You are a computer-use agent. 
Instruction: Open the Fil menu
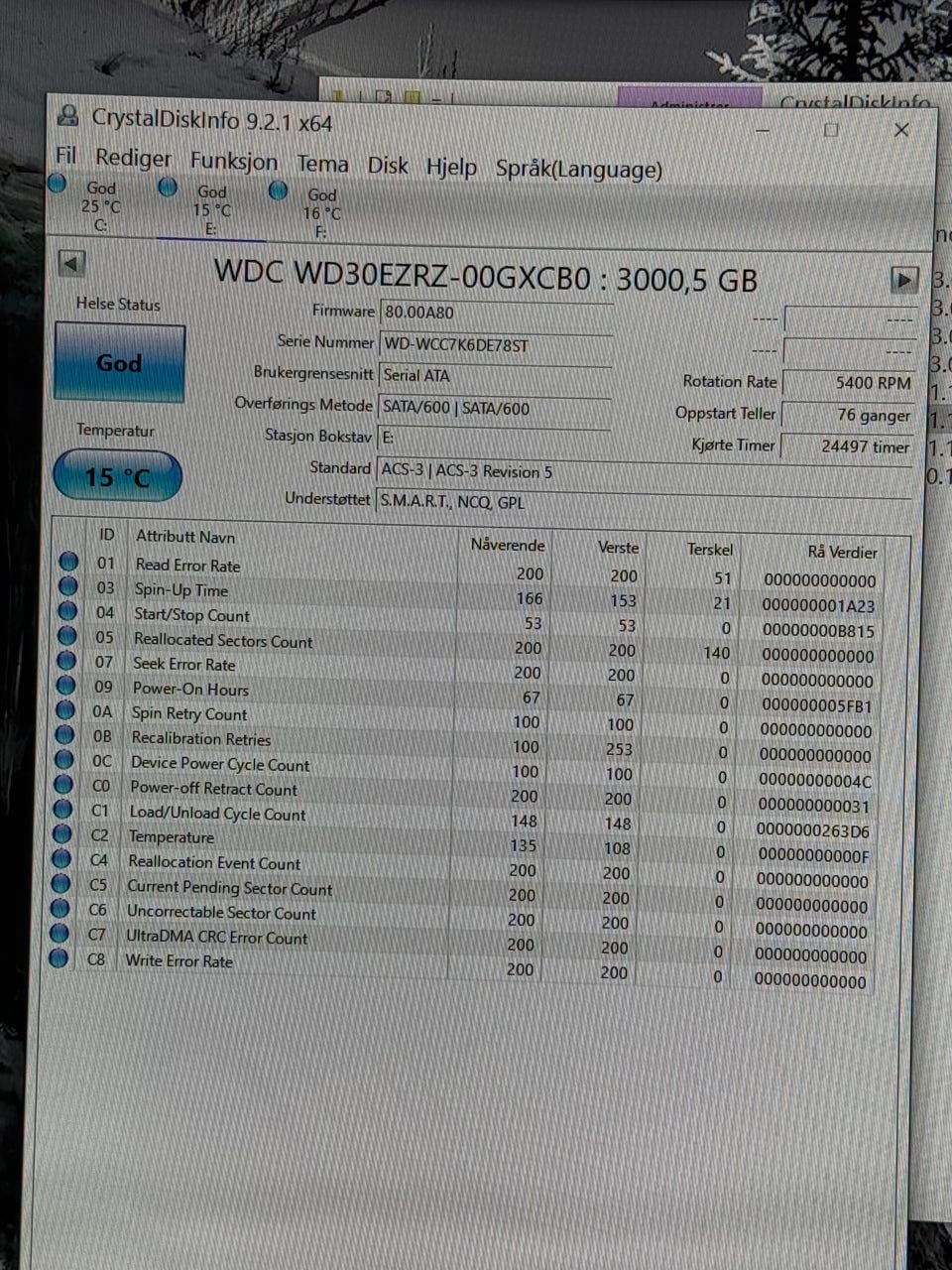pos(65,155)
